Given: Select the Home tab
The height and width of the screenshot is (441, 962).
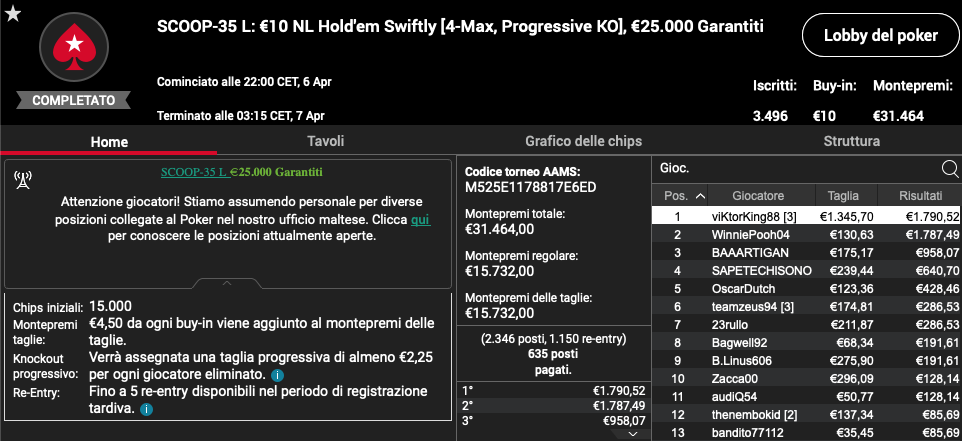Looking at the screenshot, I should click(109, 142).
